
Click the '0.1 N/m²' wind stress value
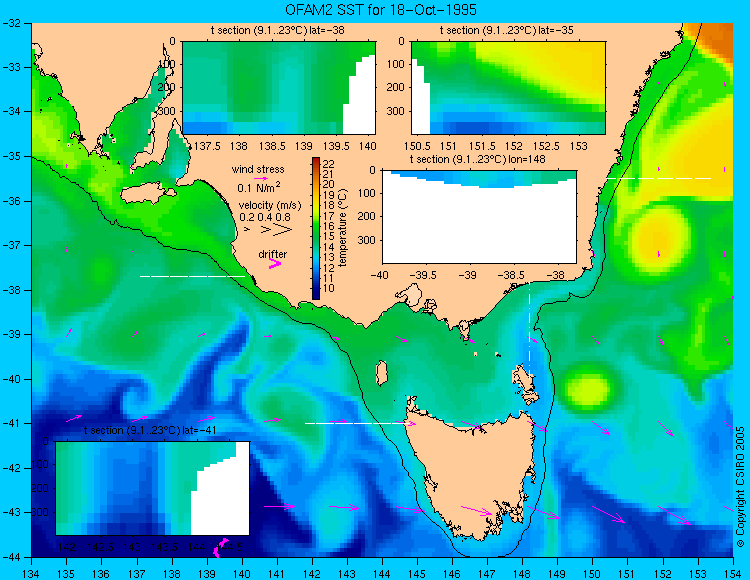click(x=259, y=187)
